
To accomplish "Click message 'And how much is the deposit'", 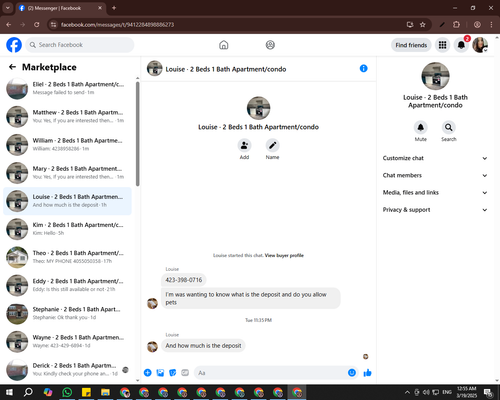I will click(203, 346).
